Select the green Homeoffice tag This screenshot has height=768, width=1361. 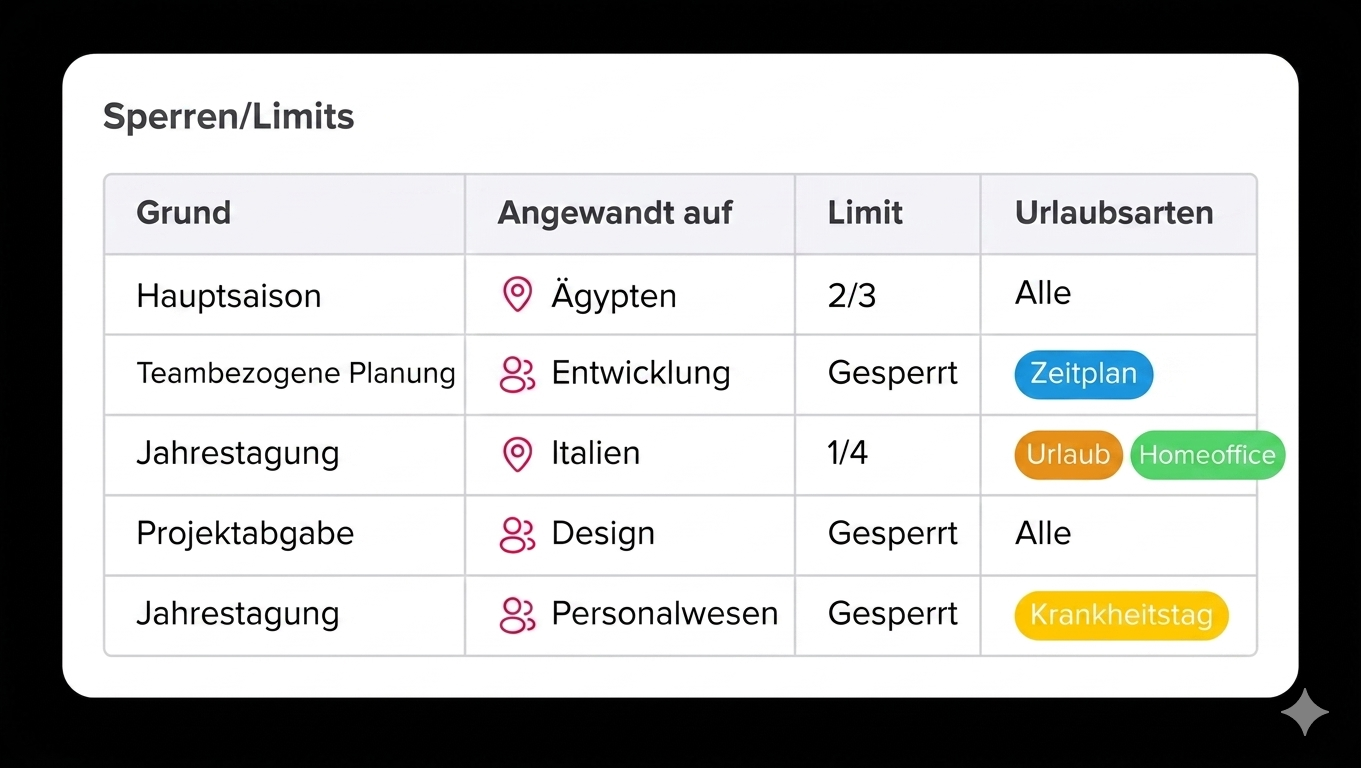[1207, 455]
